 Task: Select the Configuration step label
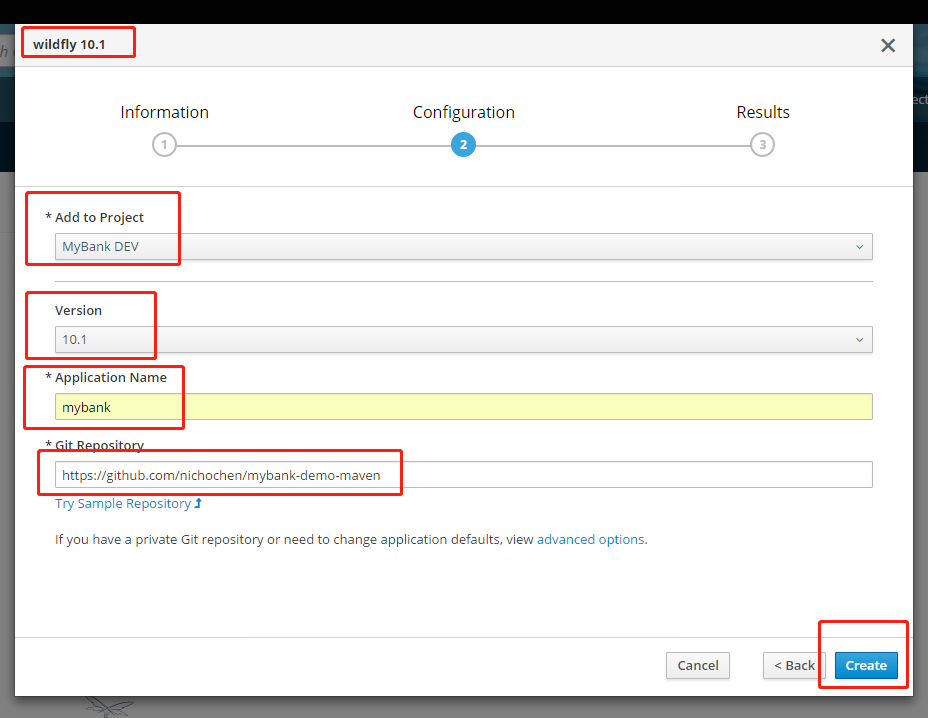(x=463, y=112)
